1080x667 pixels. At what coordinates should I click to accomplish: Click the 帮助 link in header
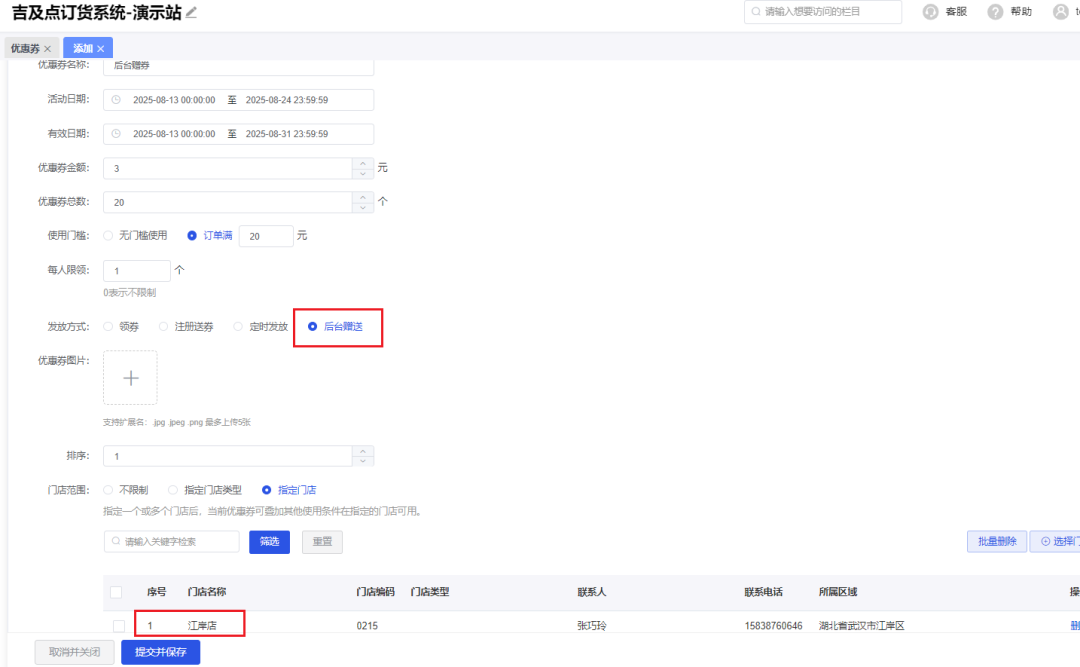pyautogui.click(x=1021, y=12)
